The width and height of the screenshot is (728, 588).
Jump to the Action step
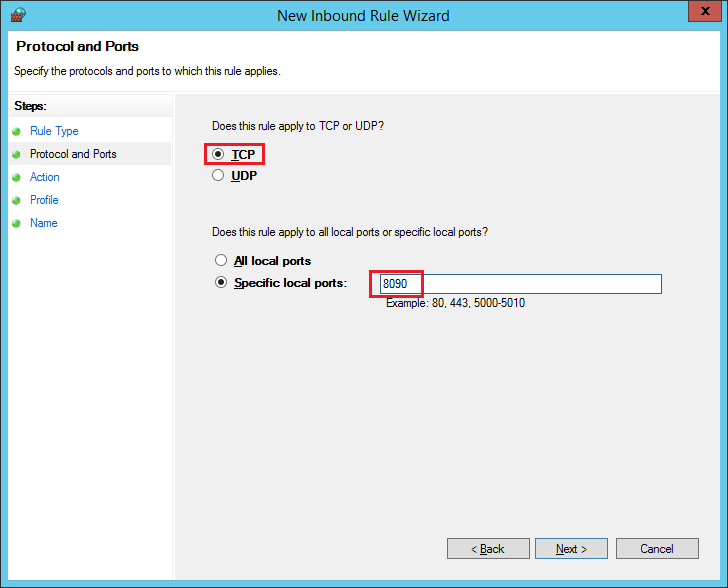click(45, 177)
